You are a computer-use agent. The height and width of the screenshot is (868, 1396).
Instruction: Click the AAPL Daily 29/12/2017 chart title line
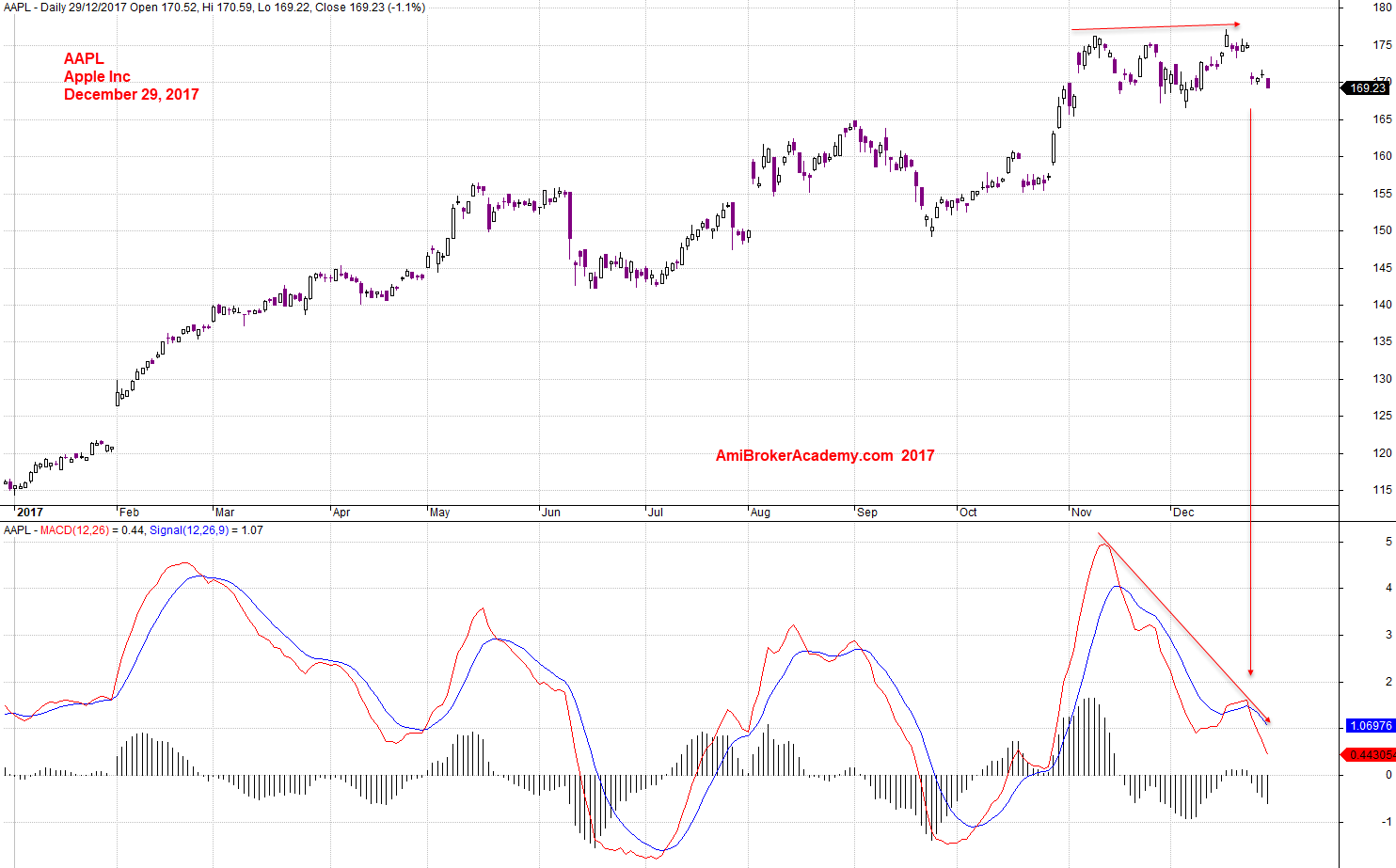pos(214,8)
